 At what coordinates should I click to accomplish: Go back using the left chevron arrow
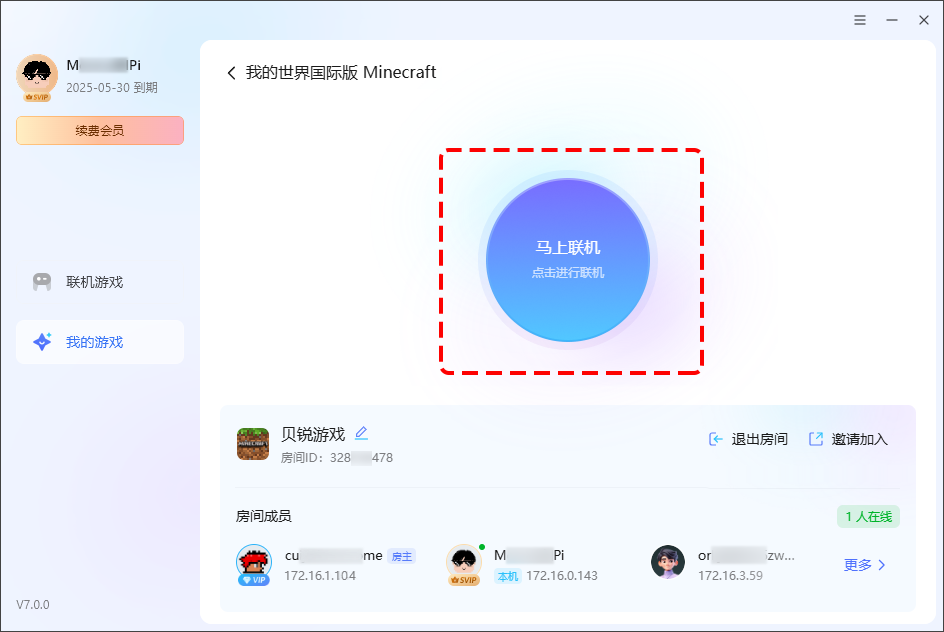coord(231,73)
